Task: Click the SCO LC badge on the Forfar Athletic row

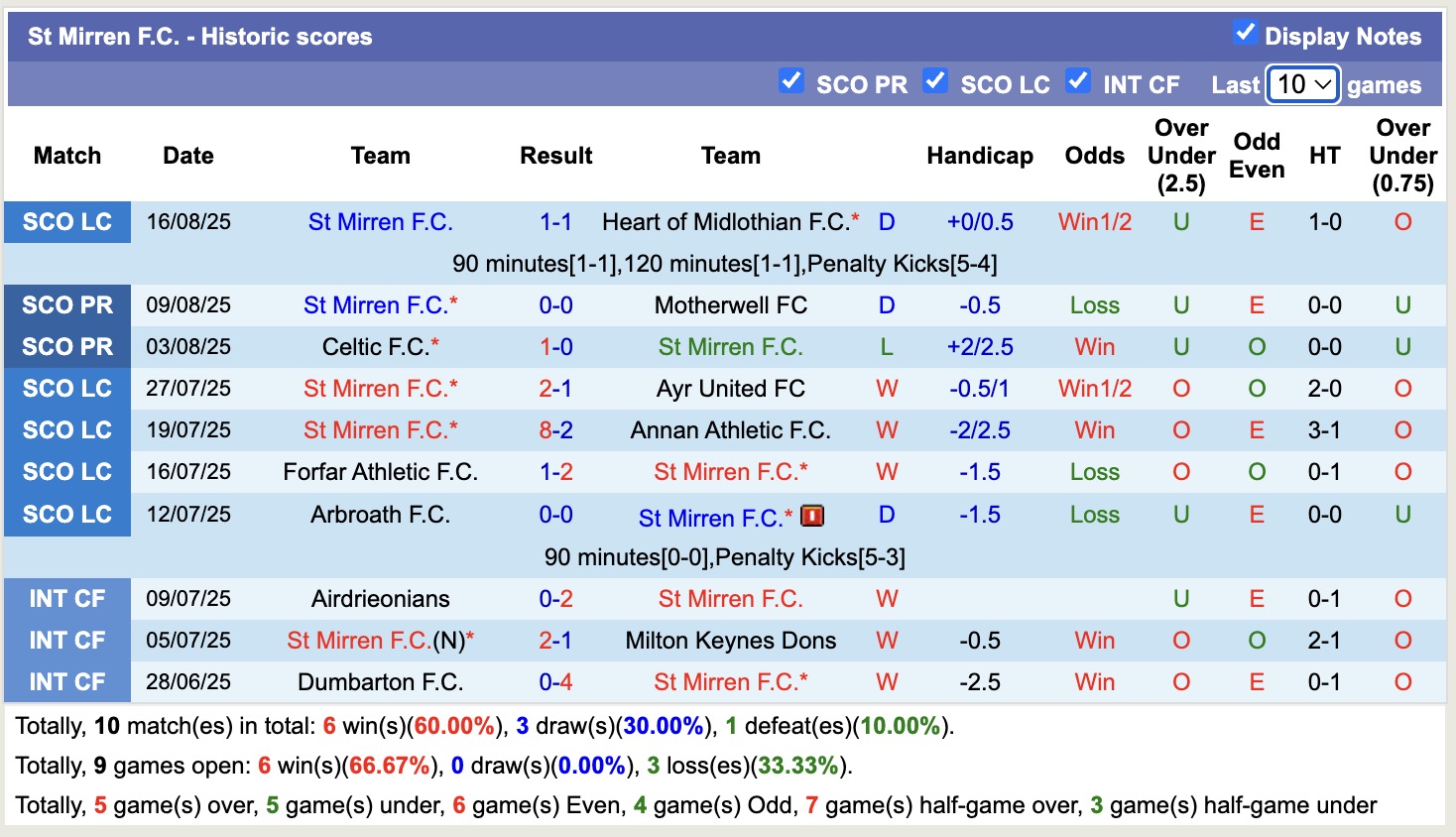Action: (x=66, y=472)
